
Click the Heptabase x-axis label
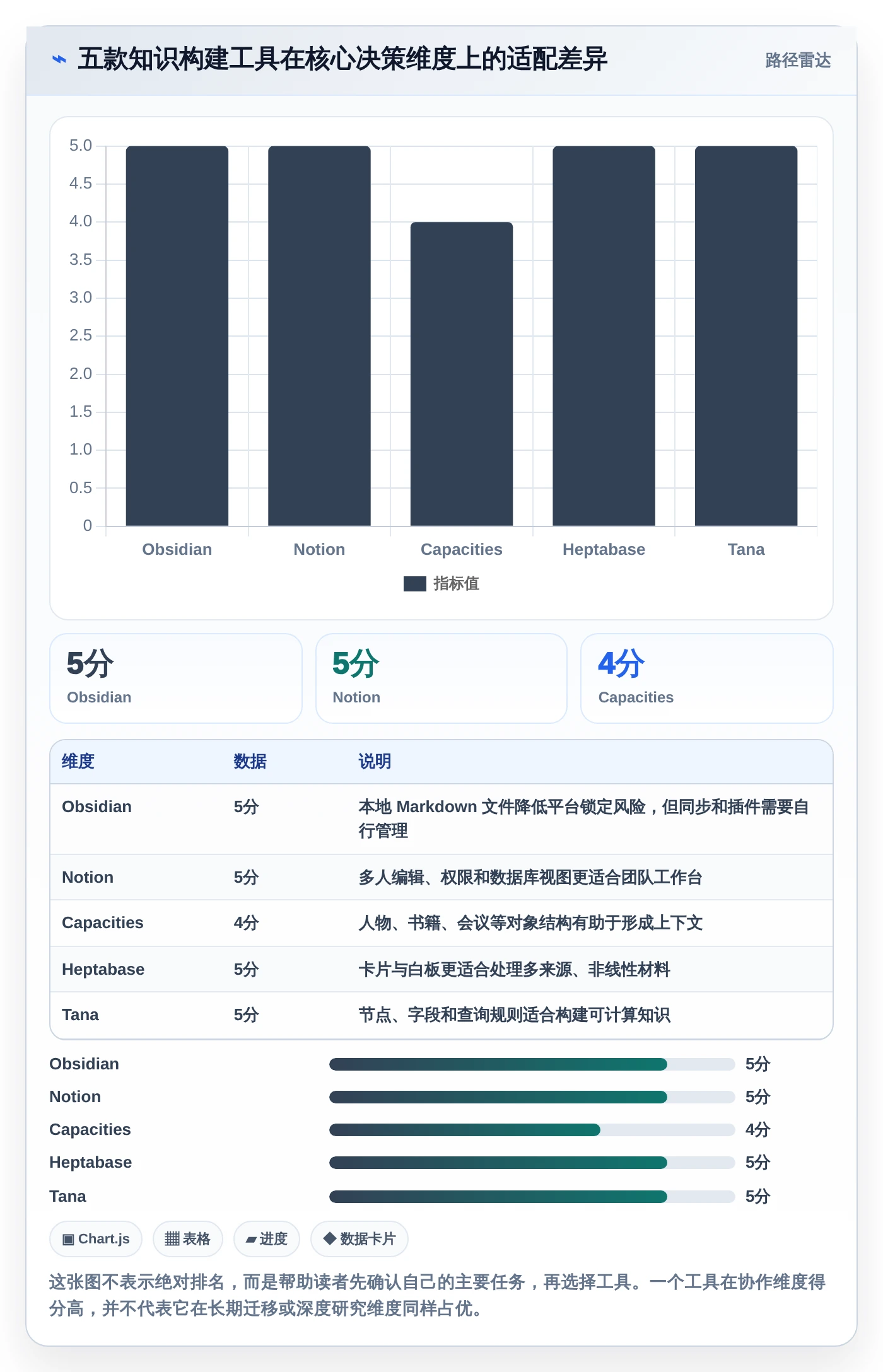point(604,549)
